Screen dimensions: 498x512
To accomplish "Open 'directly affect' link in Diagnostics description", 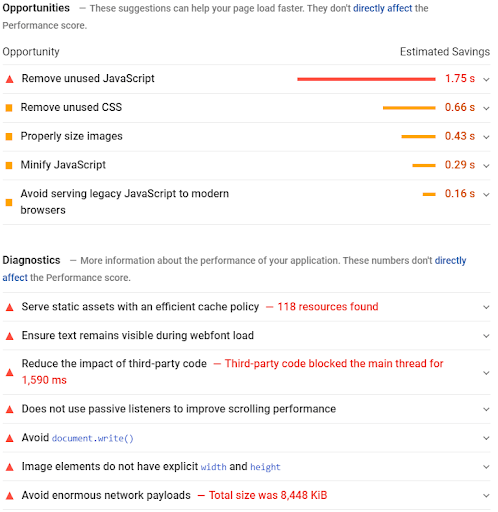I will [234, 269].
